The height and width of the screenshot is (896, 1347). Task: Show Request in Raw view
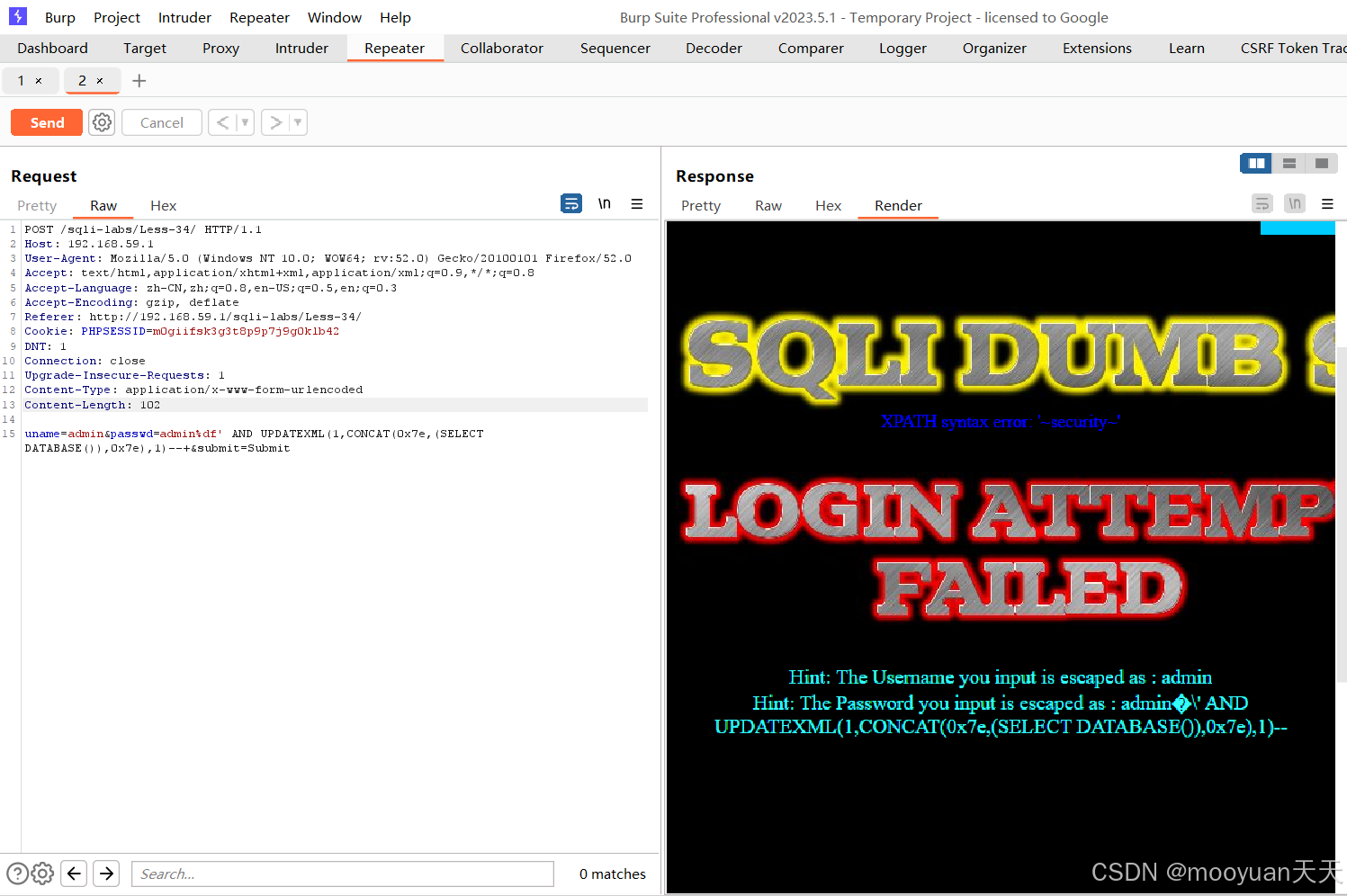103,206
